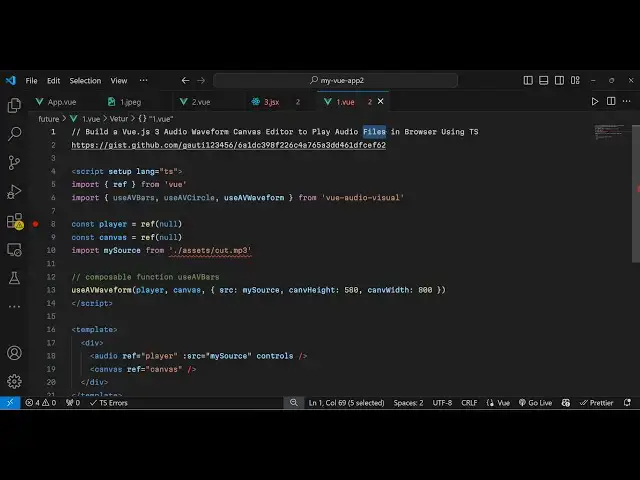Run the current file
Viewport: 640px width, 480px height.
(595, 101)
